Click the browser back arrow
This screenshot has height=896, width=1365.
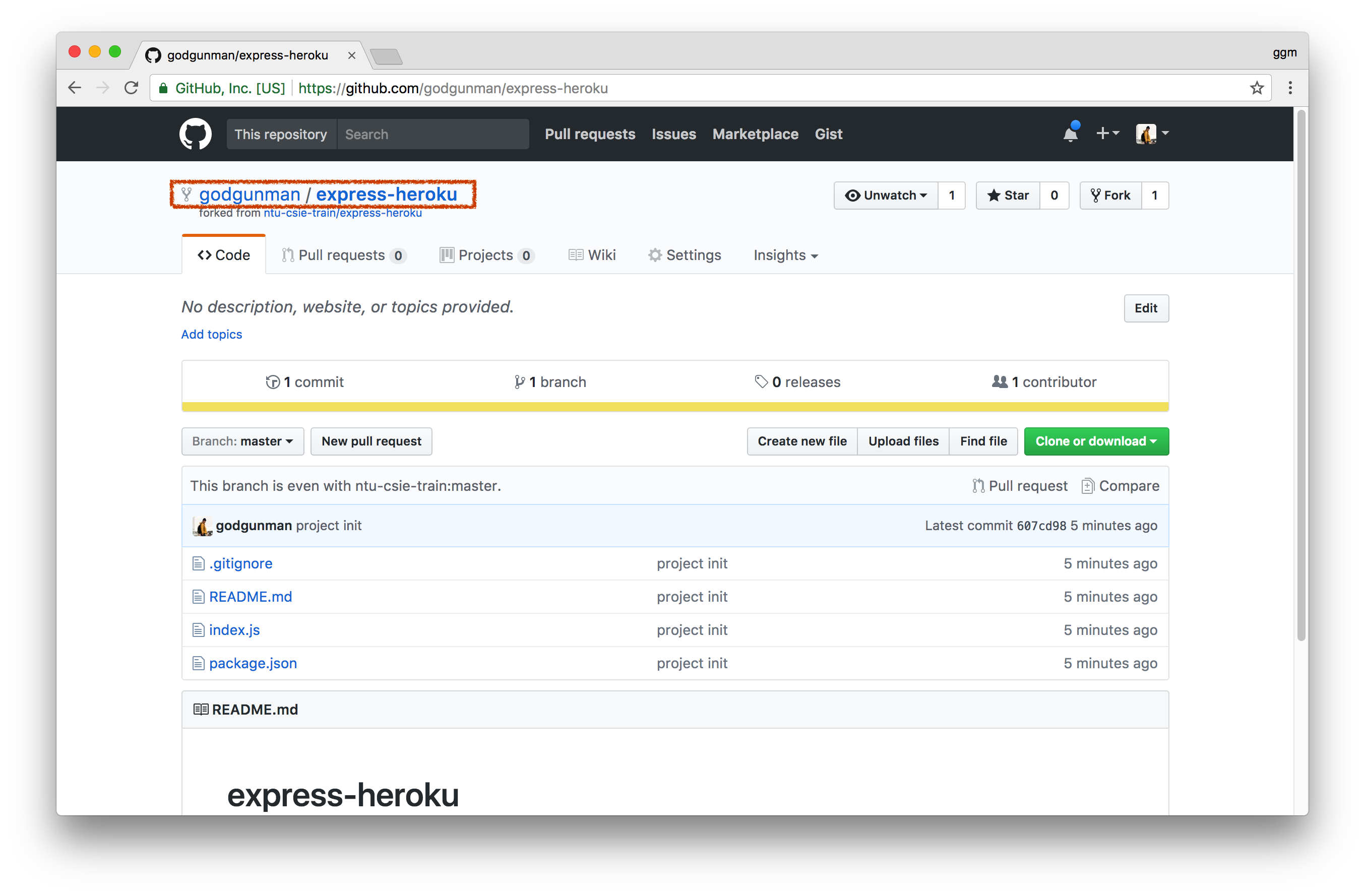(75, 88)
